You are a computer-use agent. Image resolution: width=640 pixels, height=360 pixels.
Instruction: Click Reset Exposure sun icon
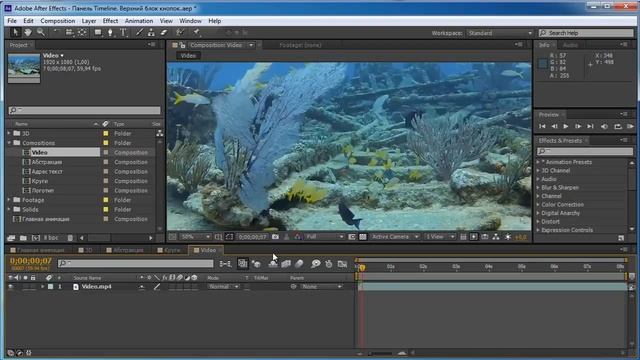(508, 237)
